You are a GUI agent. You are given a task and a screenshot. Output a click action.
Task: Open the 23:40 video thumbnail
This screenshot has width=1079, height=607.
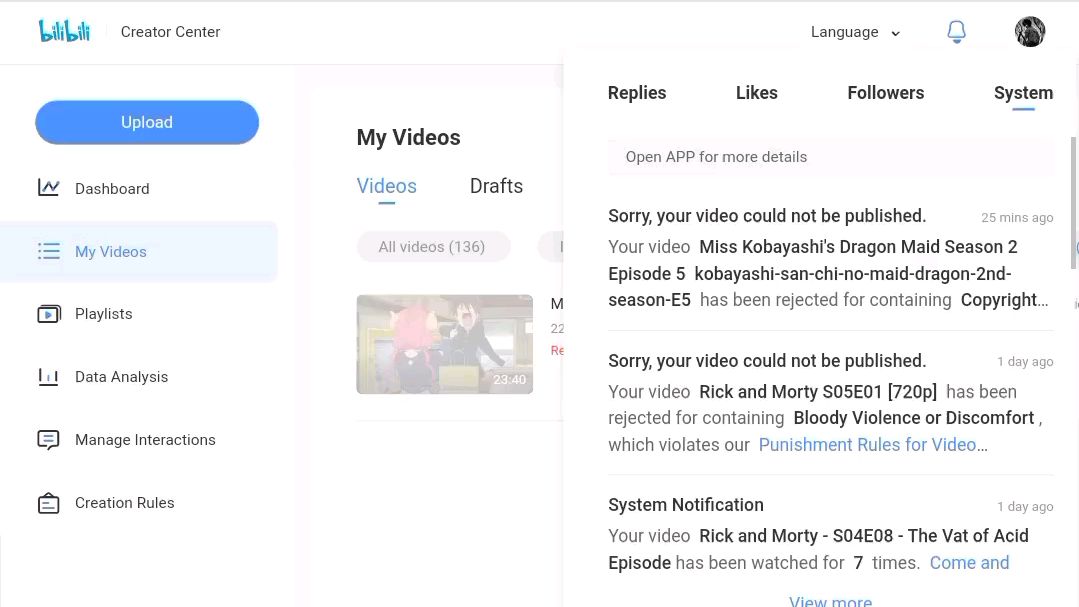point(445,344)
